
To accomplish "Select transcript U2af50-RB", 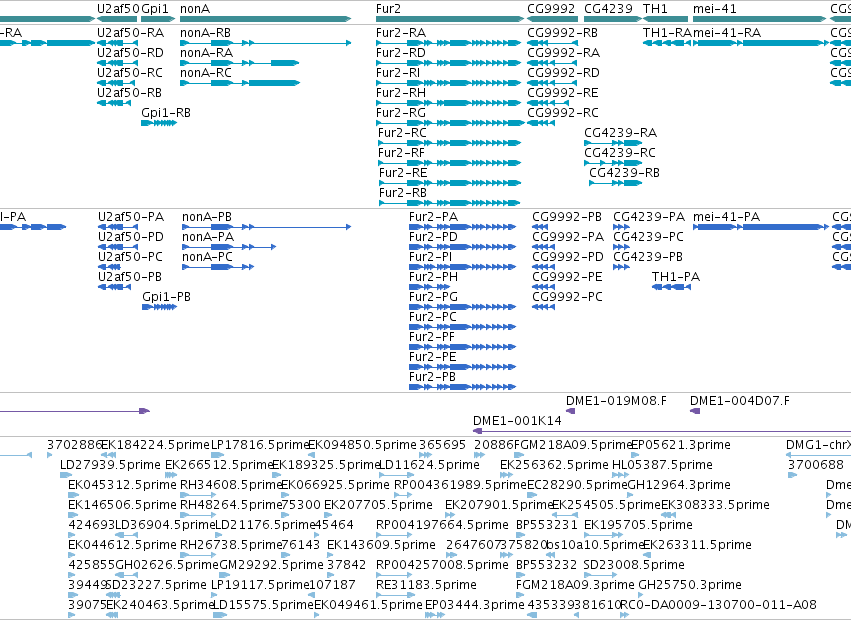I will [x=114, y=103].
